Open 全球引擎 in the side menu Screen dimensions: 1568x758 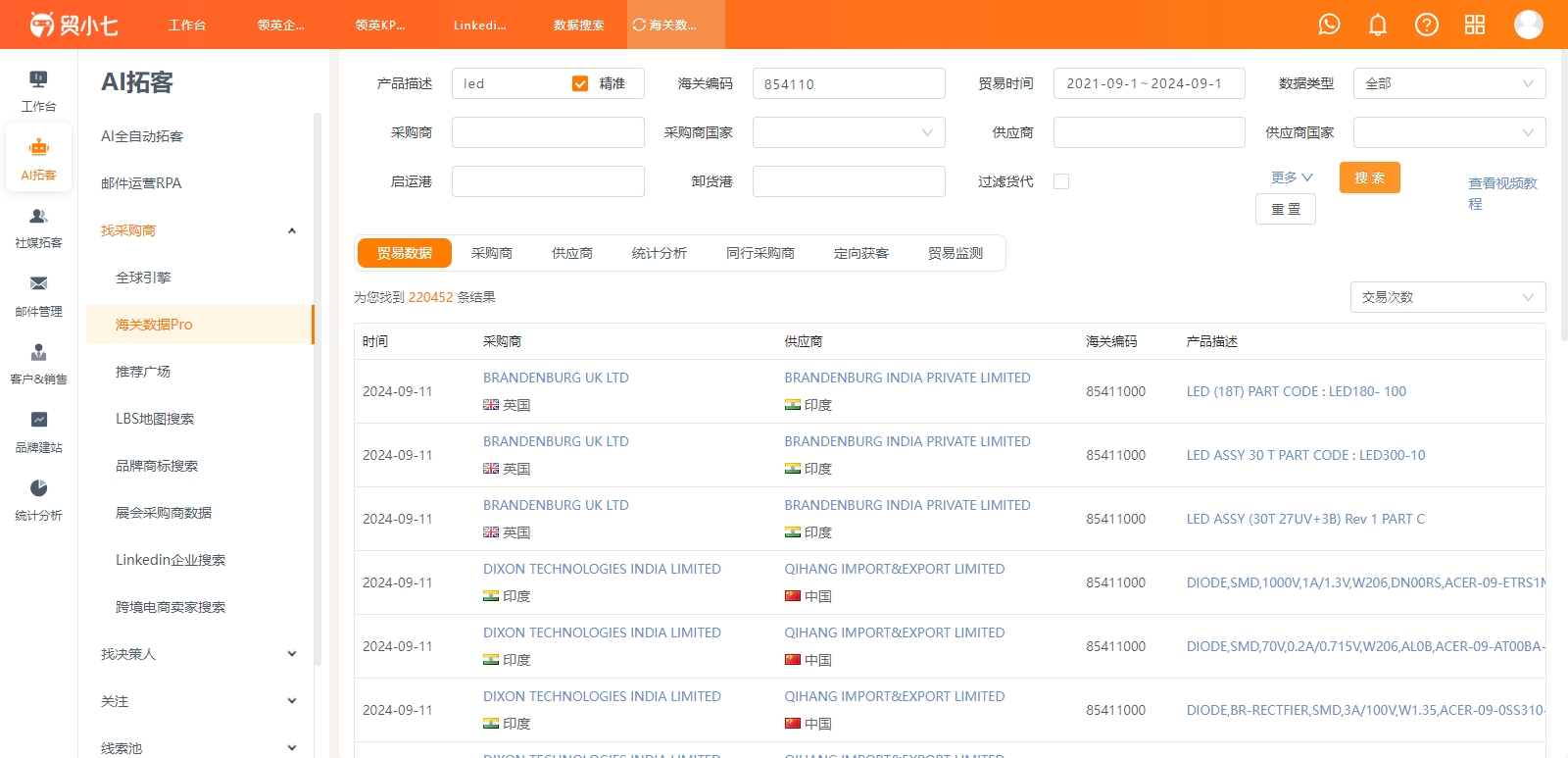[143, 278]
